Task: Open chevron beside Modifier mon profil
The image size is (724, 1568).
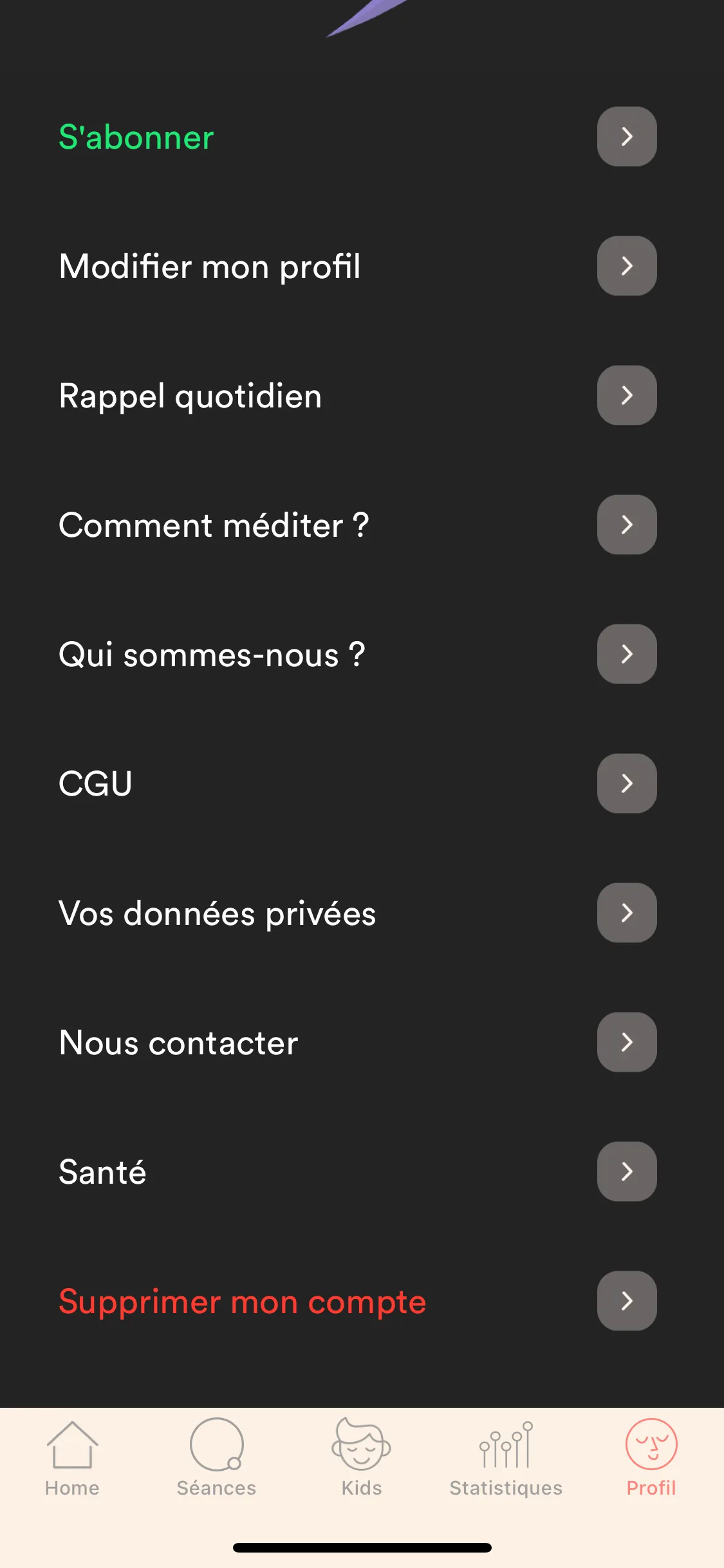Action: pyautogui.click(x=627, y=266)
